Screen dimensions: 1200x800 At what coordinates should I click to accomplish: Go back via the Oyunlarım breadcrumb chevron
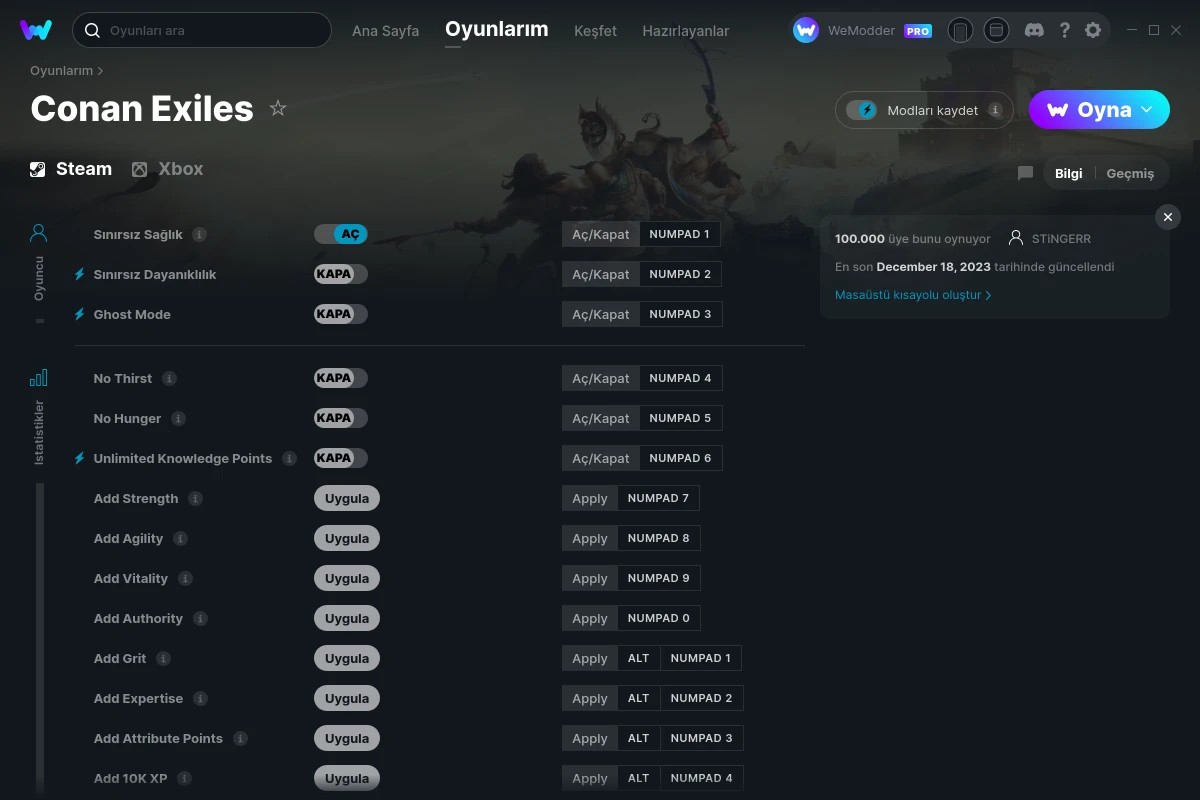pos(100,71)
